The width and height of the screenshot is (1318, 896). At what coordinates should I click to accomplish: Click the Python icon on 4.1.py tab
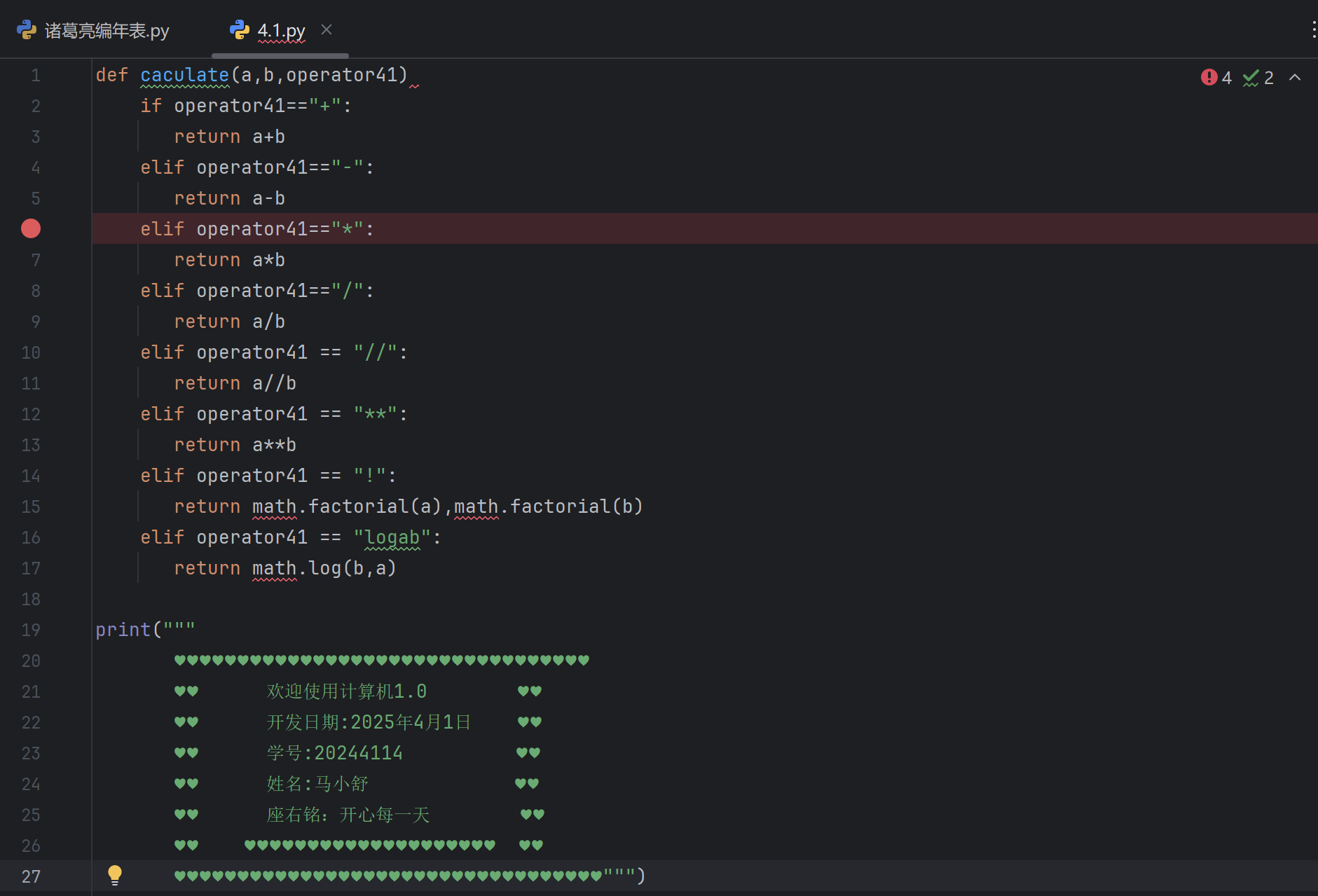[x=240, y=30]
